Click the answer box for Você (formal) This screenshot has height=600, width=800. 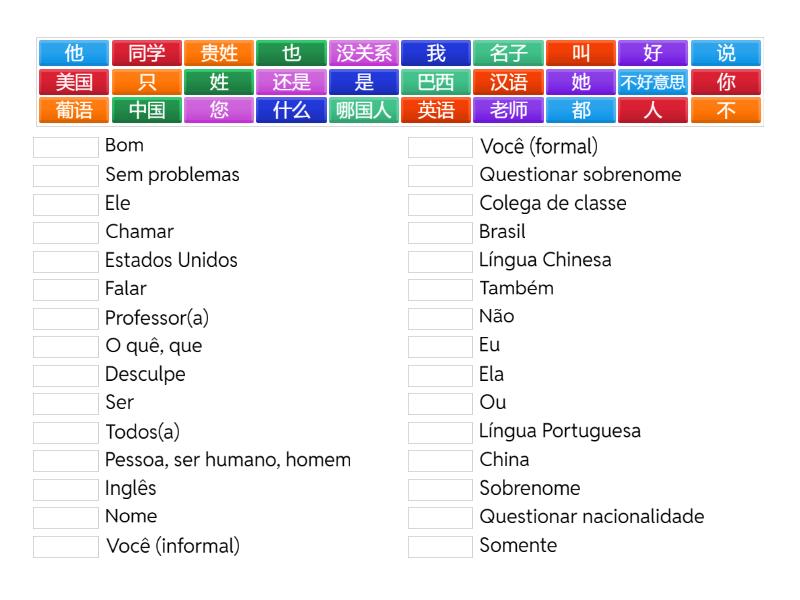(440, 148)
